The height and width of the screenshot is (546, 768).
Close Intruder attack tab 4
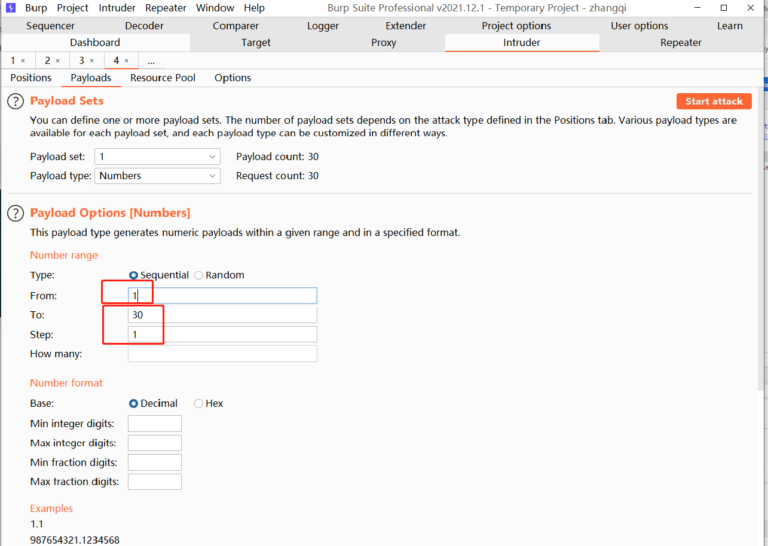click(x=127, y=61)
